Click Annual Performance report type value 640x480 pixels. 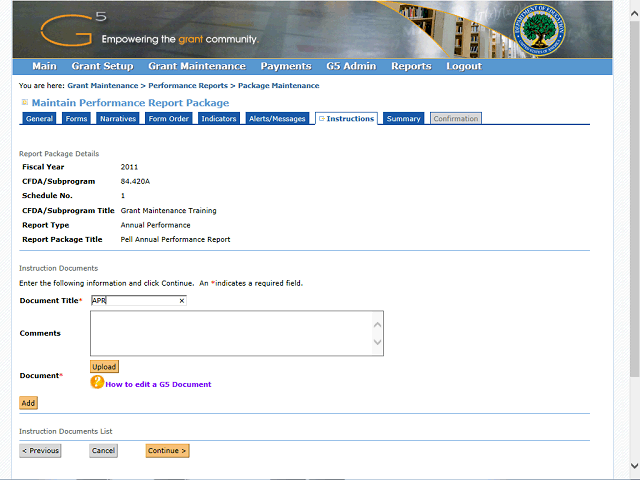coord(156,225)
